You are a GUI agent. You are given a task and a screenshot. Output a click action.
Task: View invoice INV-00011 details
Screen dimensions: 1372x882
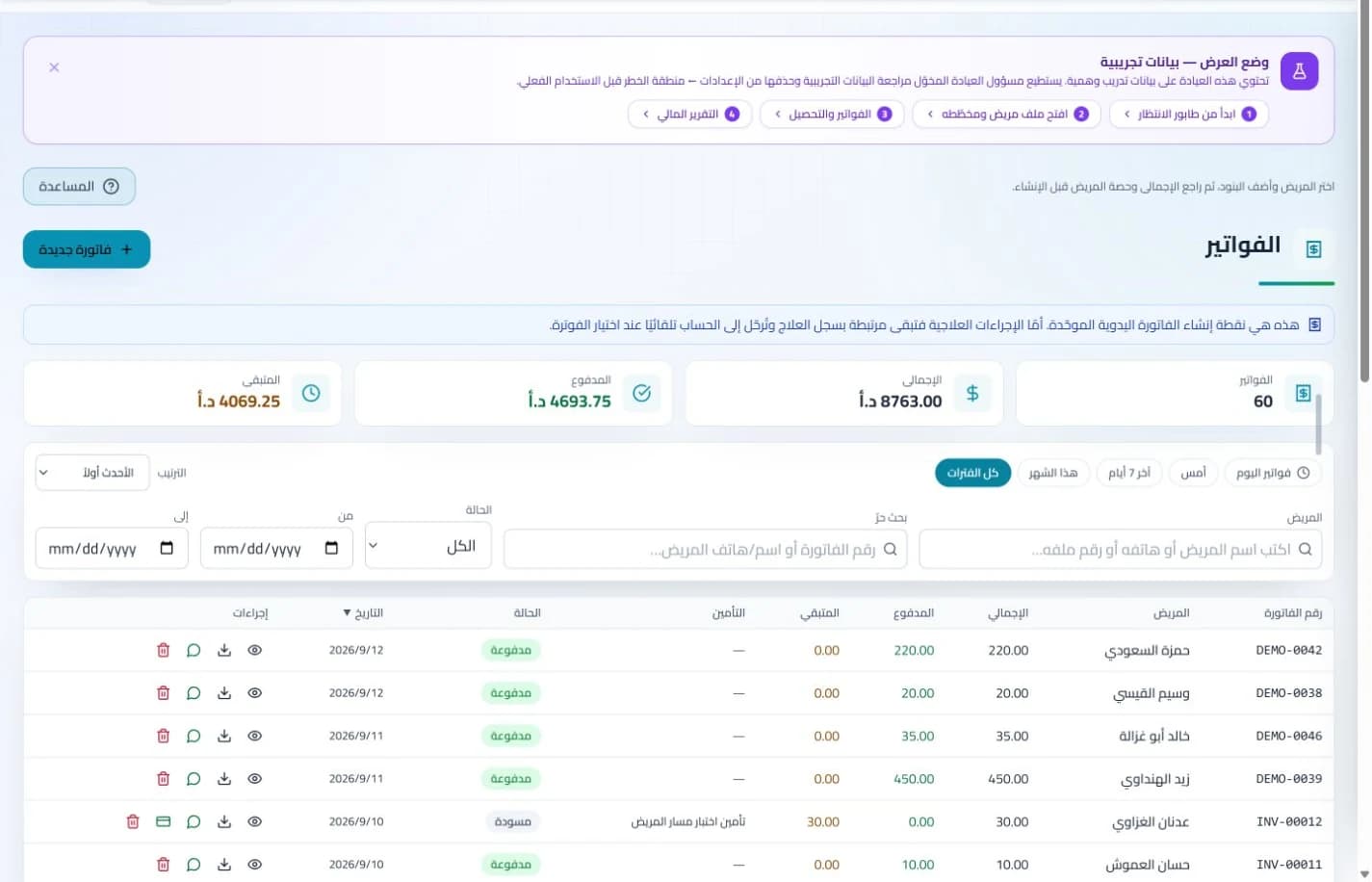255,865
